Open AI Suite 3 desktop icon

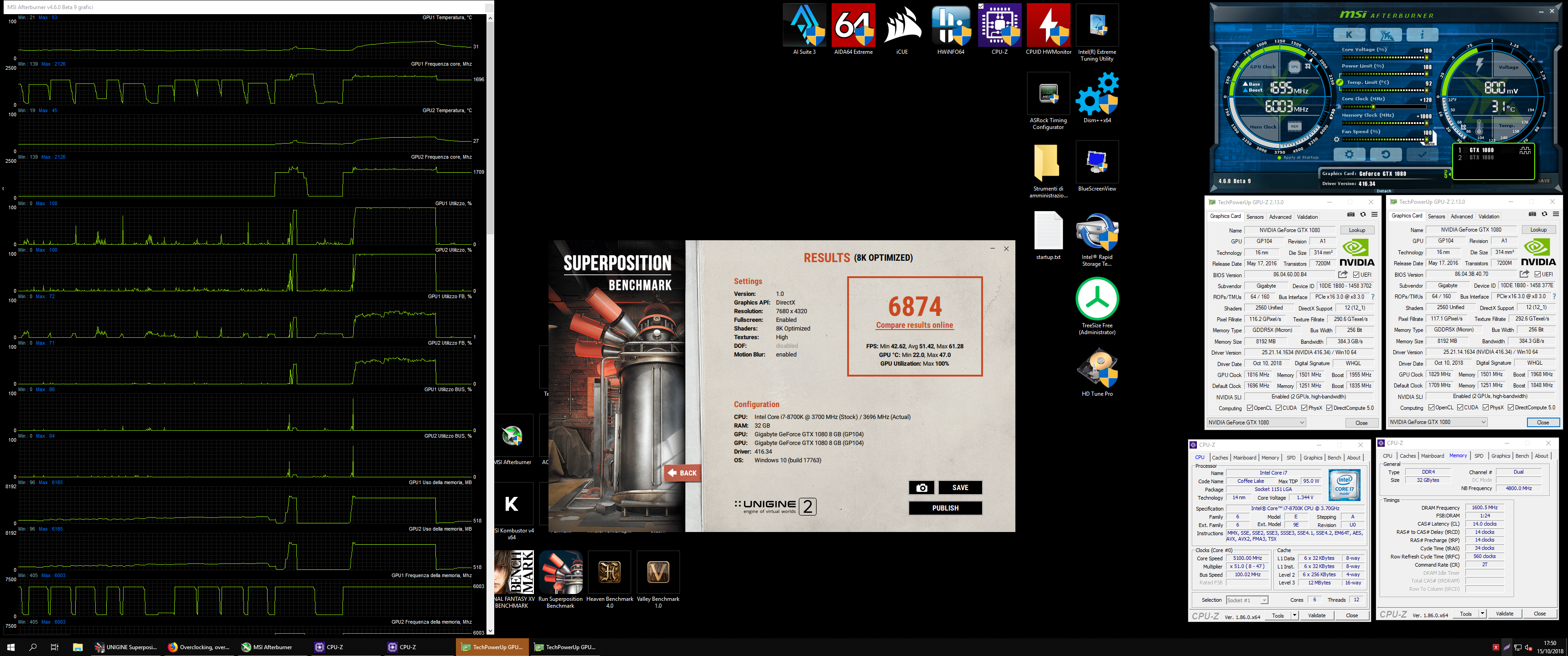coord(804,29)
